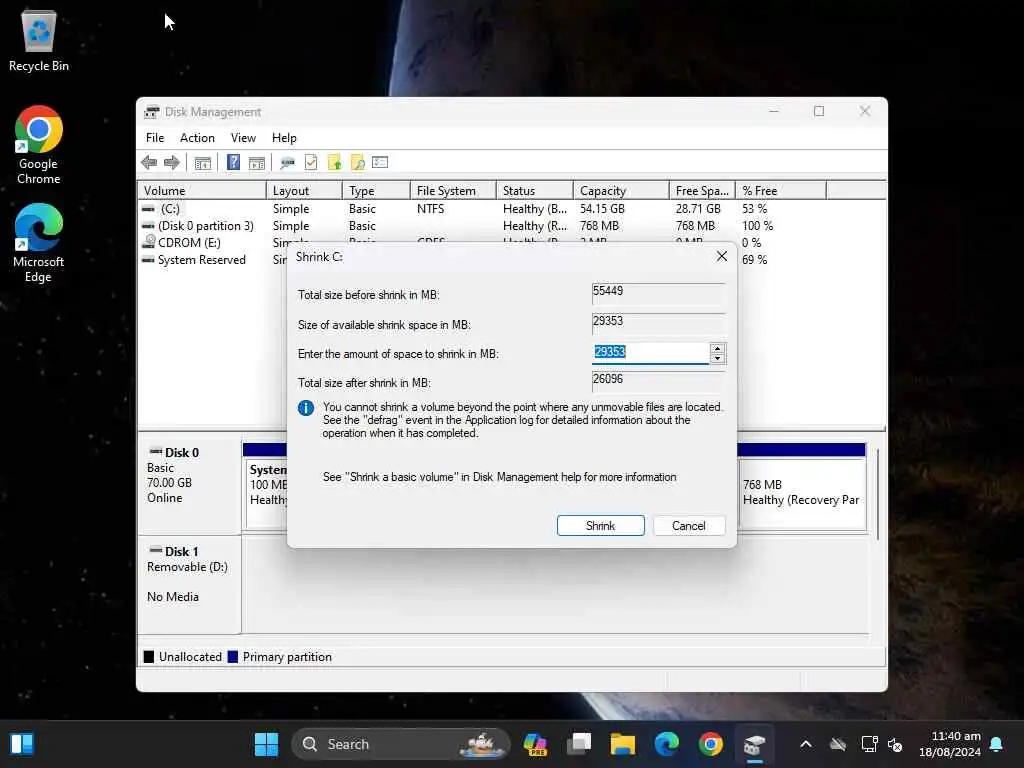Decrease shrink amount with down spinner arrow
The image size is (1024, 768).
[717, 358]
